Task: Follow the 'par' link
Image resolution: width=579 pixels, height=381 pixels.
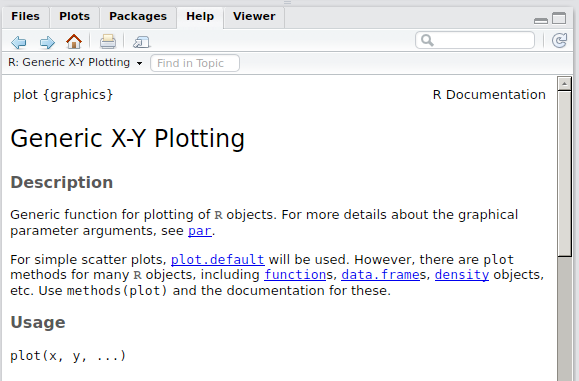Action: (x=200, y=231)
